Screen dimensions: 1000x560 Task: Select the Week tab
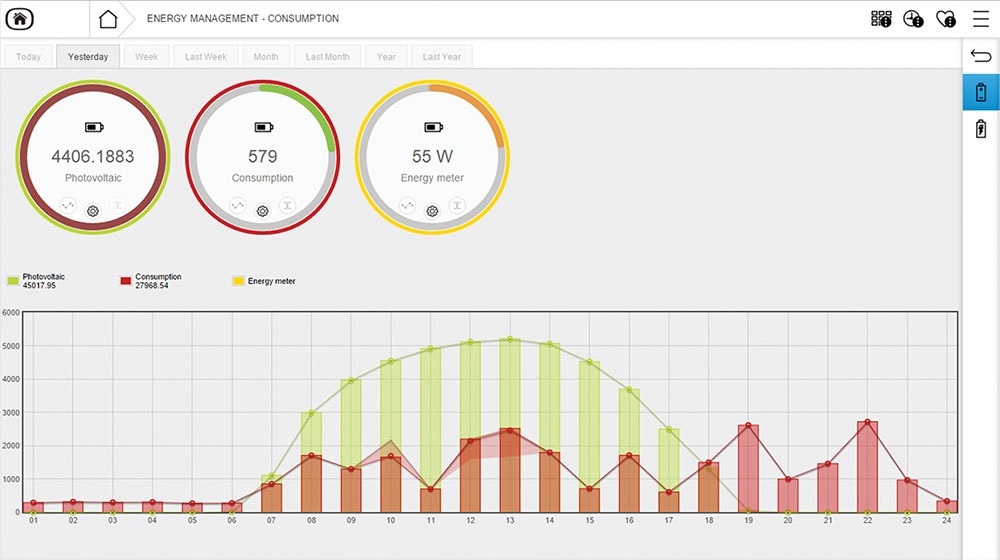[147, 57]
